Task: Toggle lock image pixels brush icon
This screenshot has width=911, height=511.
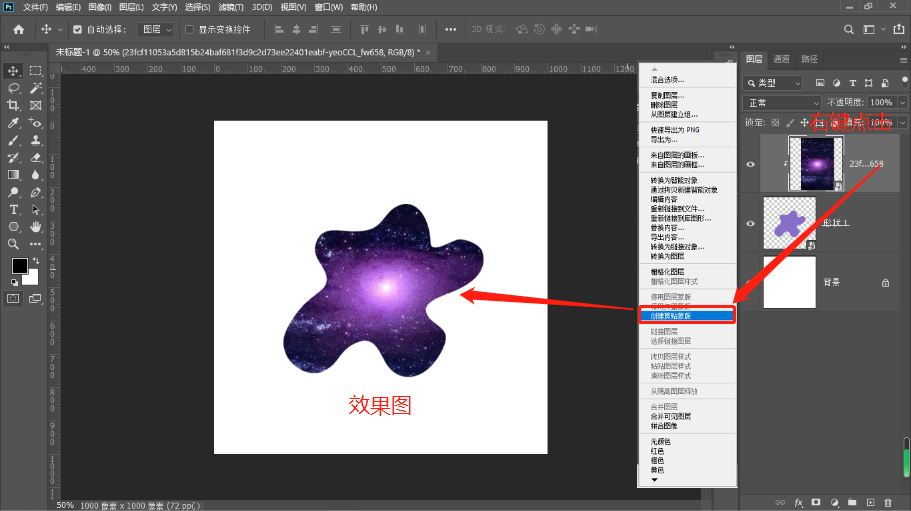Action: tap(790, 123)
